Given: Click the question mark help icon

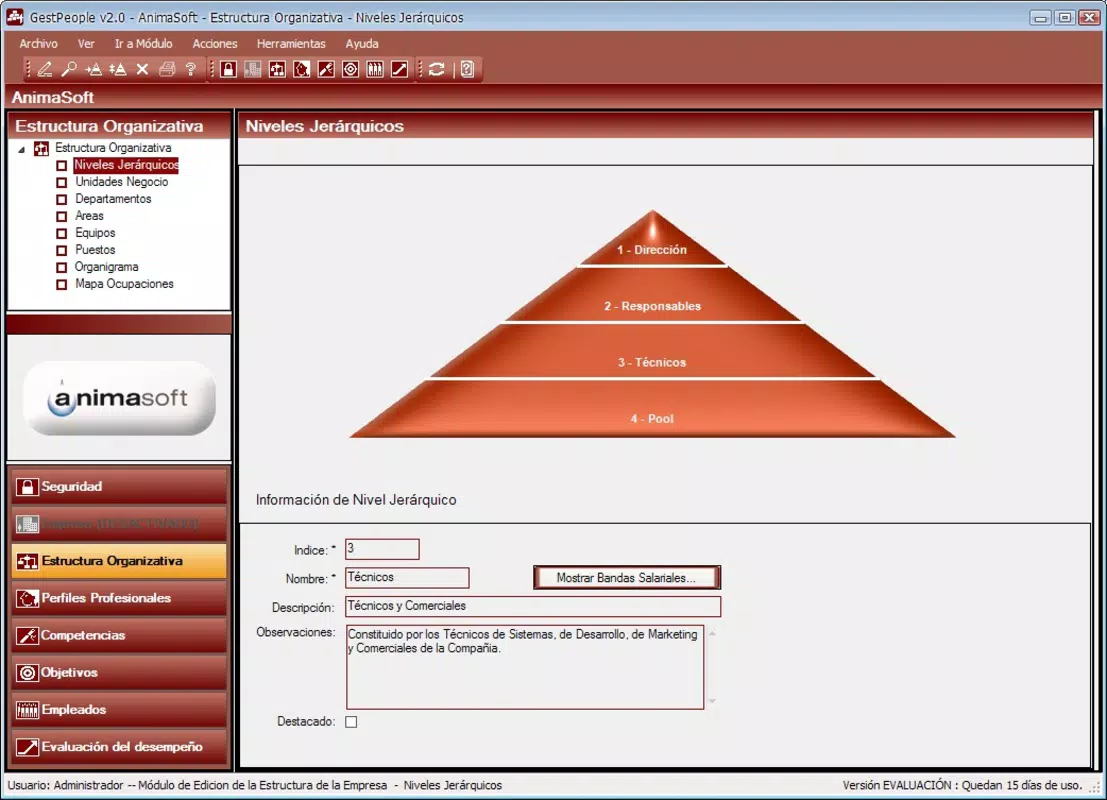Looking at the screenshot, I should pyautogui.click(x=191, y=69).
